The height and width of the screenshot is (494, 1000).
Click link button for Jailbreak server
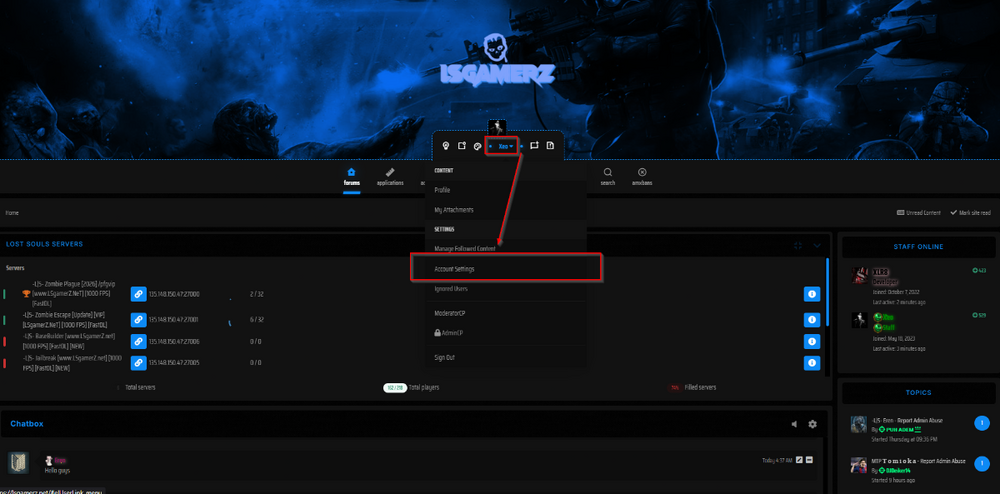(138, 362)
